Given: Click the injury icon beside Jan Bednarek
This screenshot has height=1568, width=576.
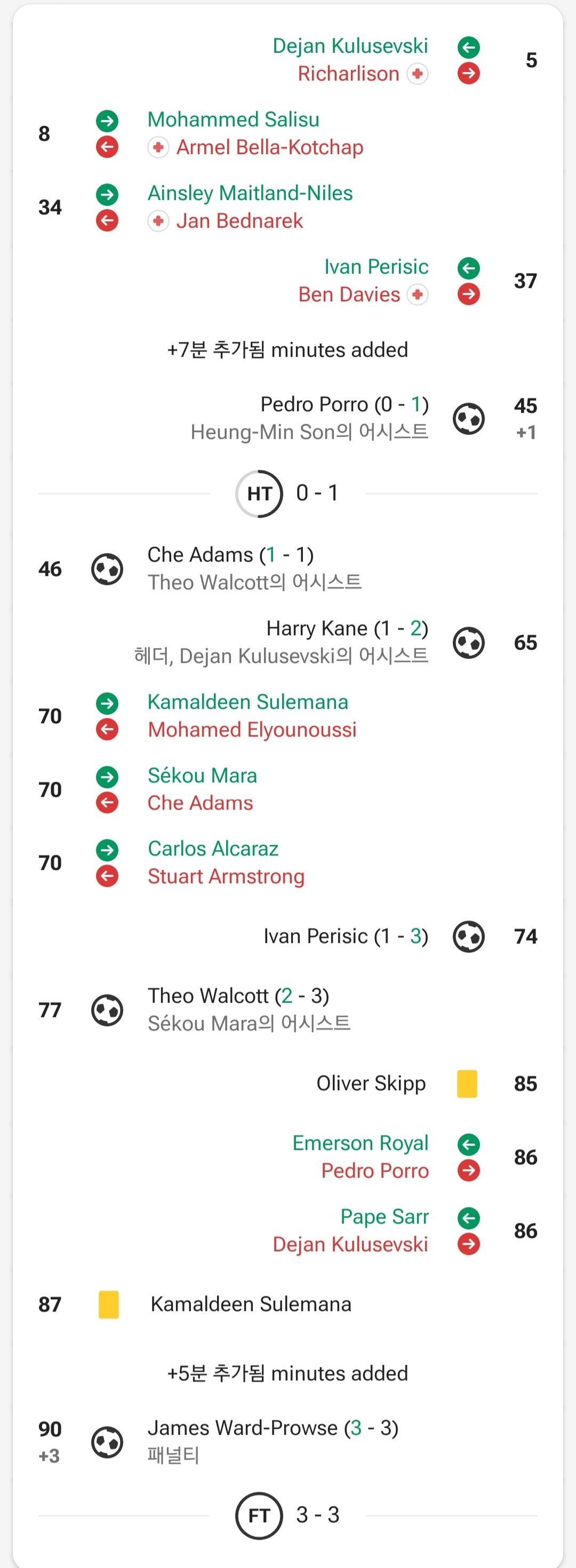Looking at the screenshot, I should click(x=158, y=221).
